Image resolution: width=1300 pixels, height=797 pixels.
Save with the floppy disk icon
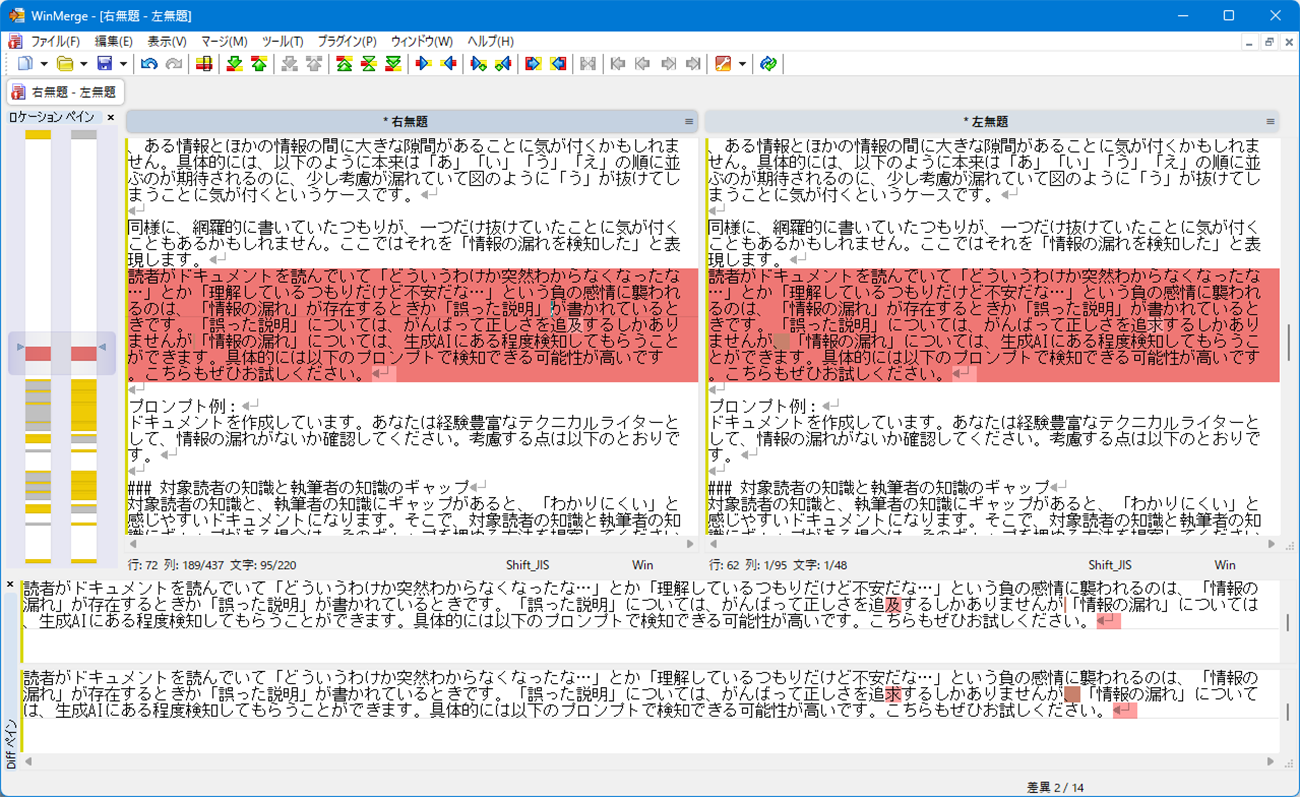pyautogui.click(x=104, y=64)
